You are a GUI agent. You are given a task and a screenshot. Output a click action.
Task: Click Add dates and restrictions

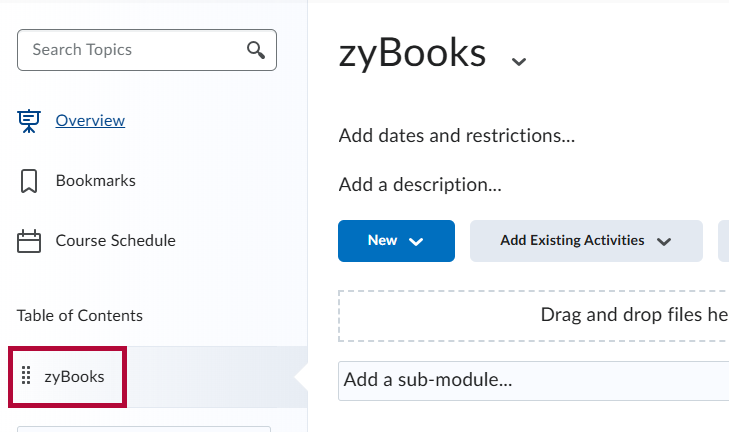coord(456,136)
